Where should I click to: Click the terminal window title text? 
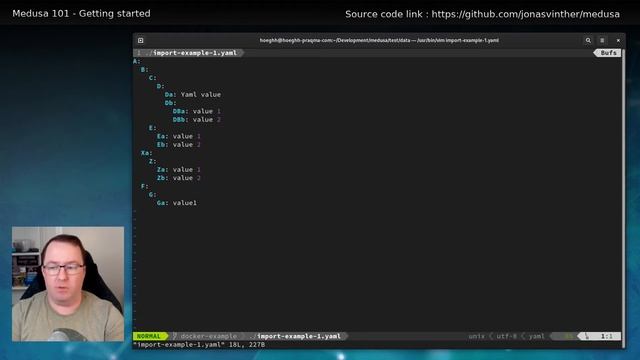[379, 40]
